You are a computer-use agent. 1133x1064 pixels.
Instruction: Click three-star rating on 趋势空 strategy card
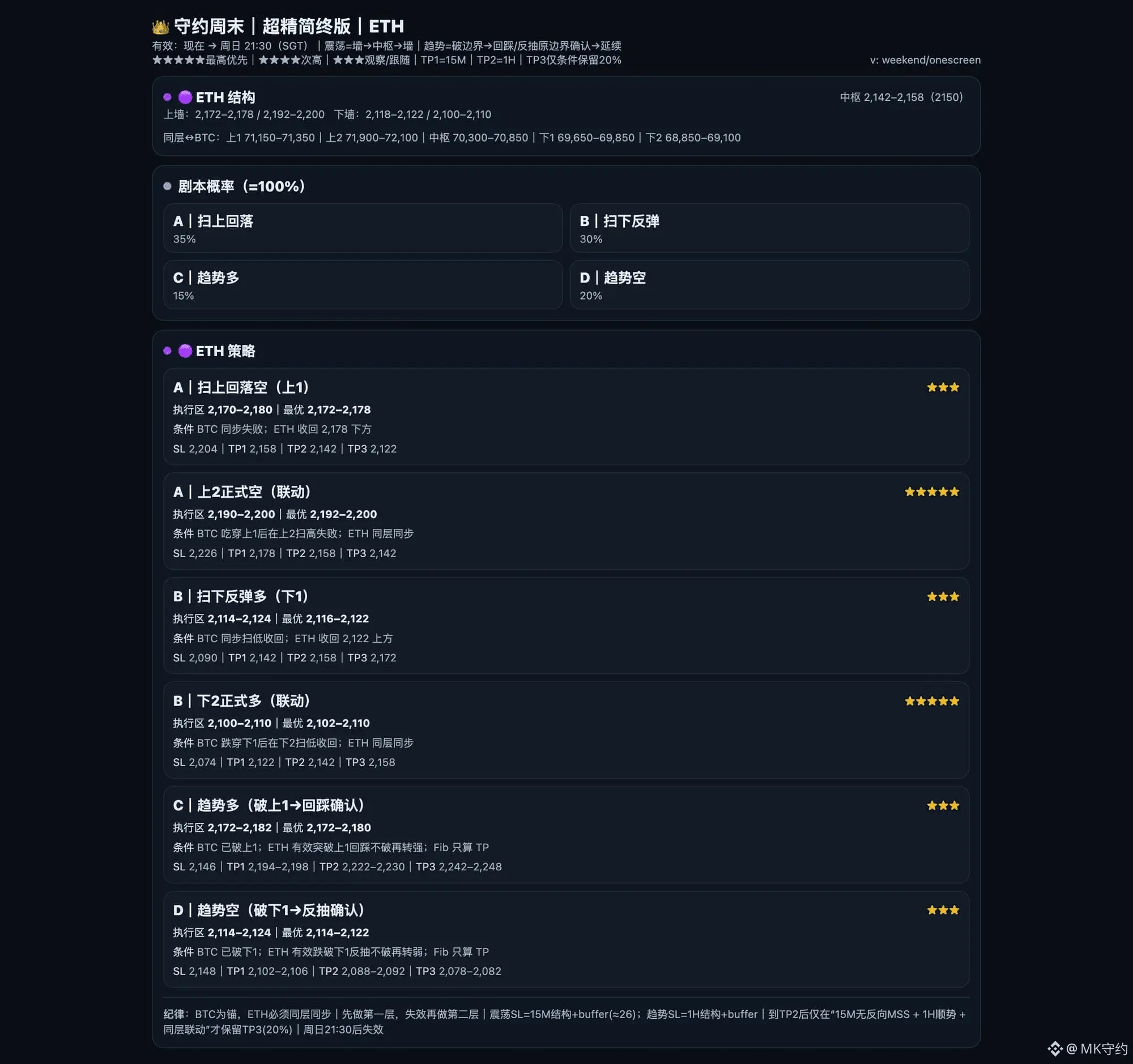[x=943, y=910]
